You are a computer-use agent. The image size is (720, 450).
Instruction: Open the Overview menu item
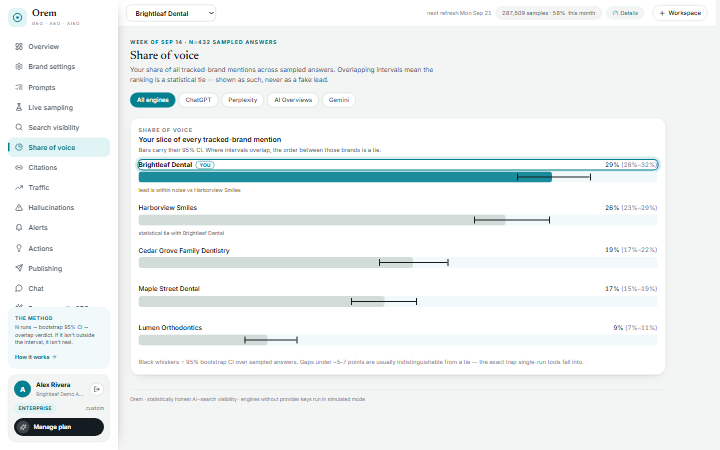pos(59,46)
